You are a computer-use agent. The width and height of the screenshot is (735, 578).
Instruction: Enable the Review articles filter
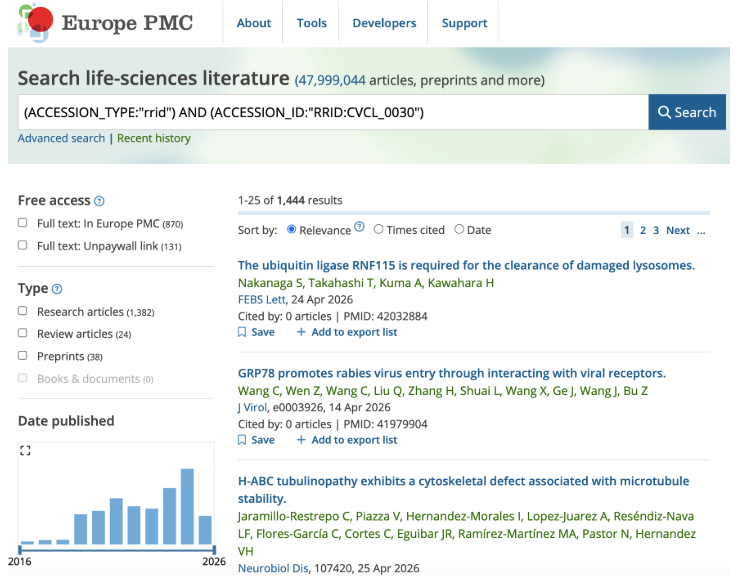point(22,333)
